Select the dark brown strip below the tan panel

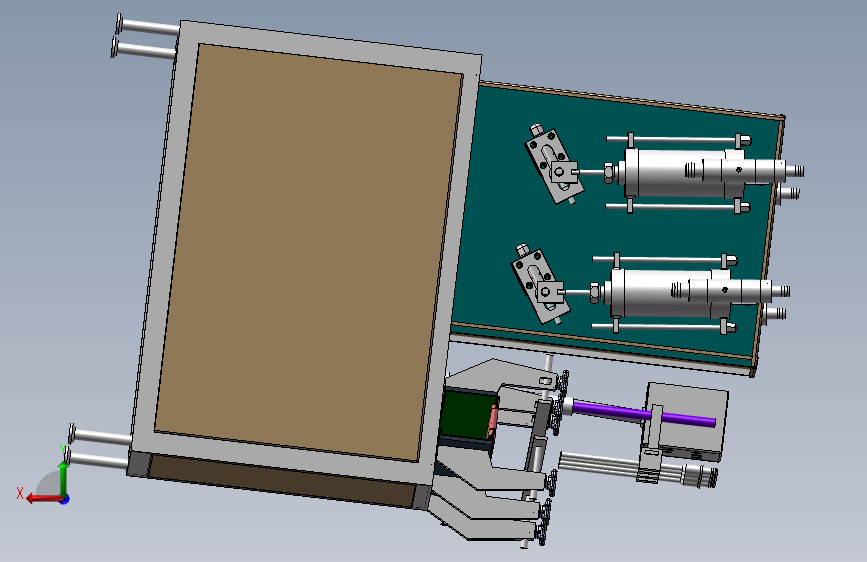click(x=282, y=480)
